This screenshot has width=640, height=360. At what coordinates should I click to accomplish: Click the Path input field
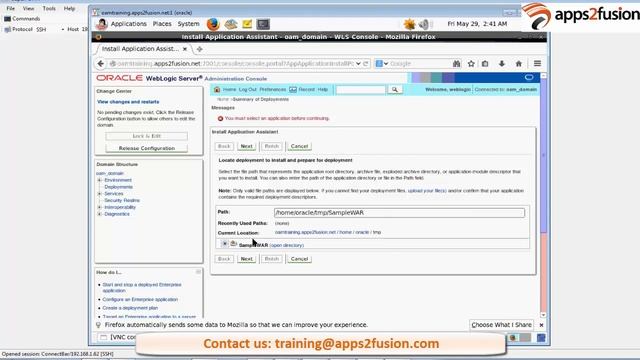[x=399, y=213]
